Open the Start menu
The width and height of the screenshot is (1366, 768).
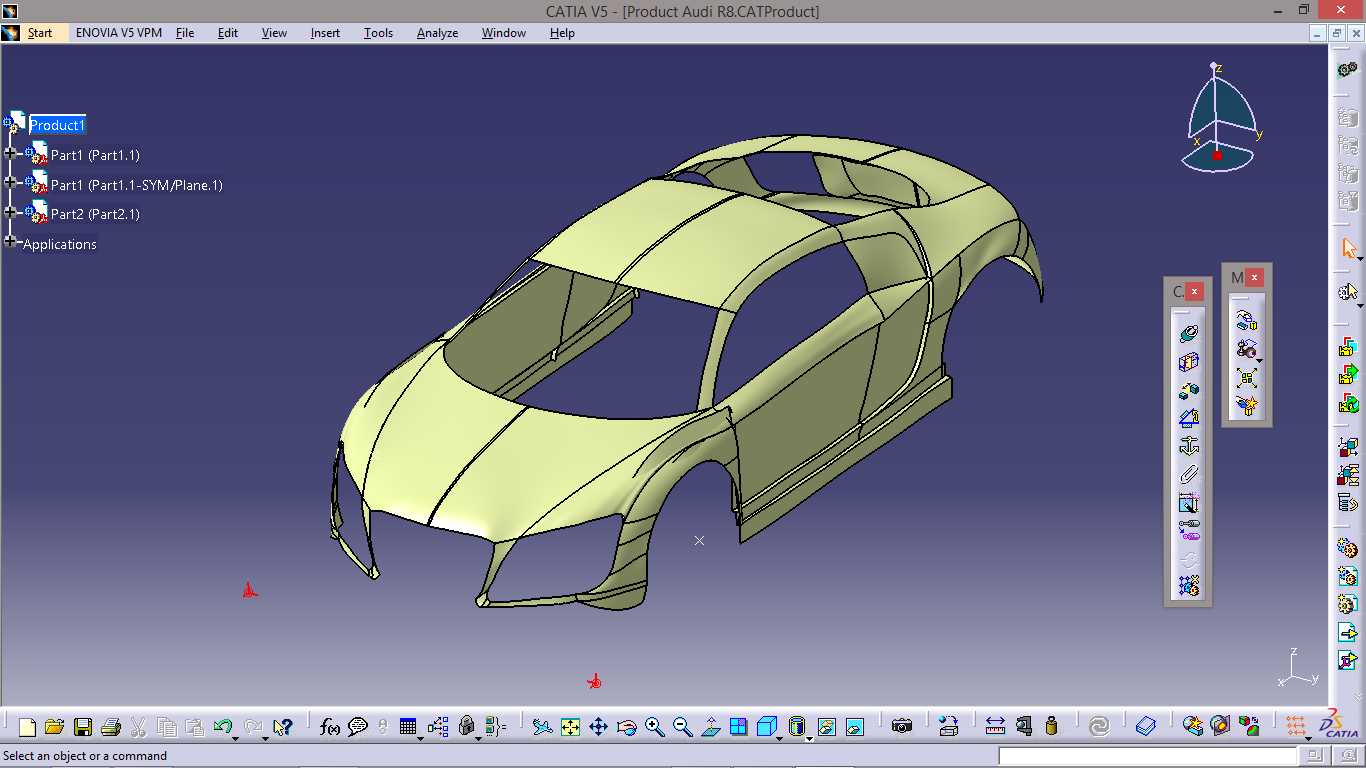[x=40, y=33]
